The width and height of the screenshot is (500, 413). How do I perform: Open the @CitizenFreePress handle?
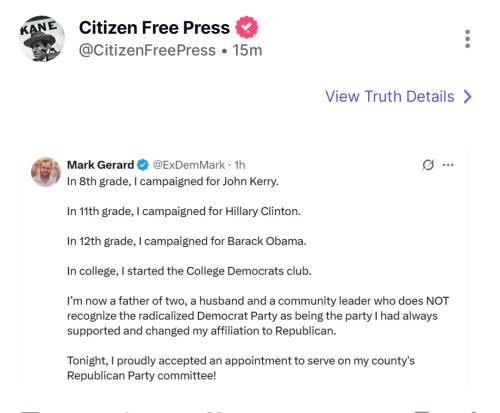tap(147, 50)
